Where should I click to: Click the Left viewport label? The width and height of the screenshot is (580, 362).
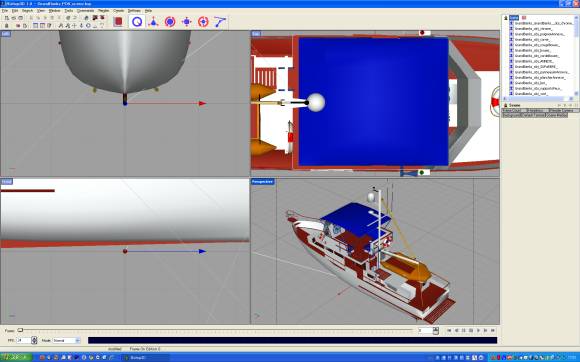6,34
